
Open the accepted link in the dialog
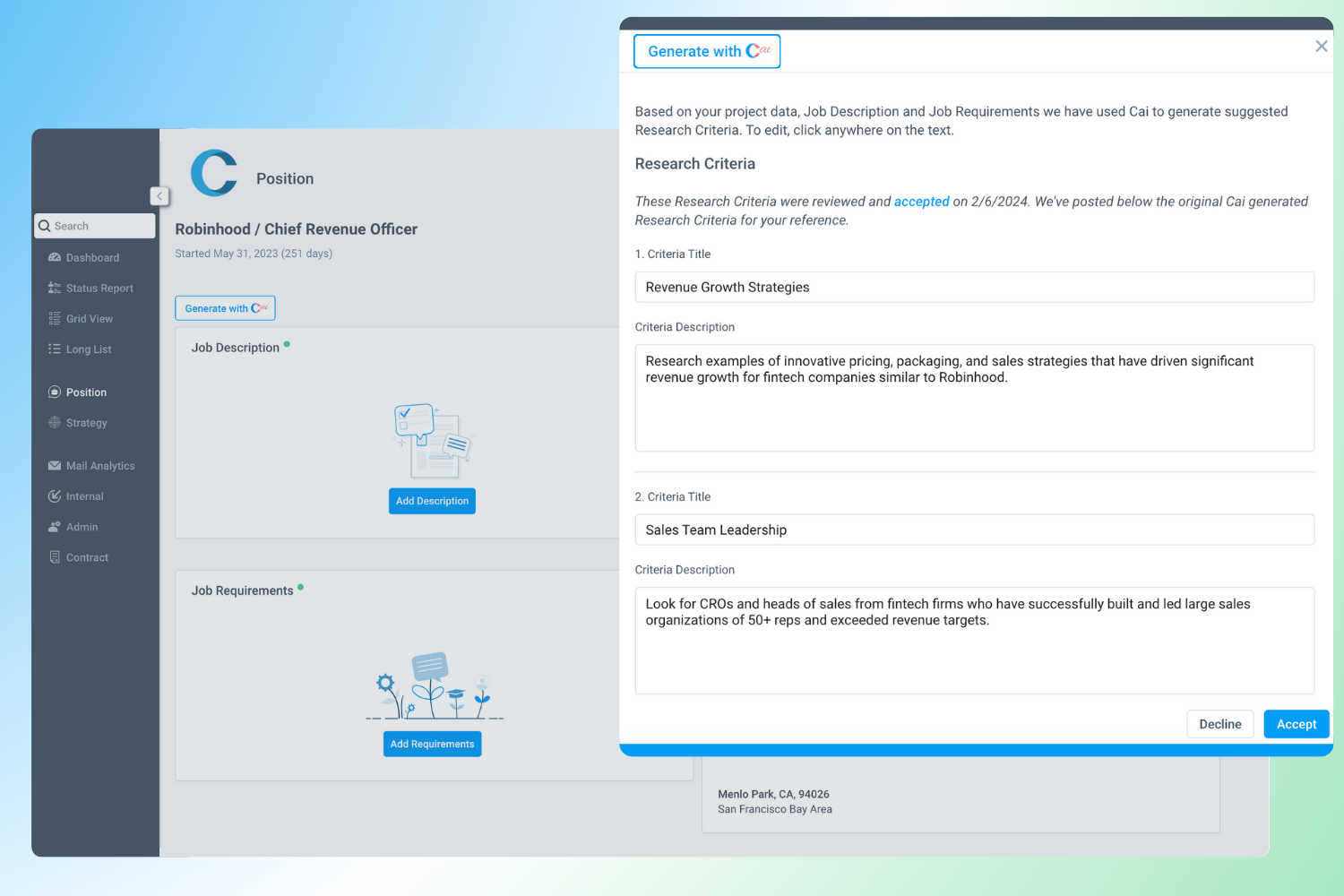[922, 202]
